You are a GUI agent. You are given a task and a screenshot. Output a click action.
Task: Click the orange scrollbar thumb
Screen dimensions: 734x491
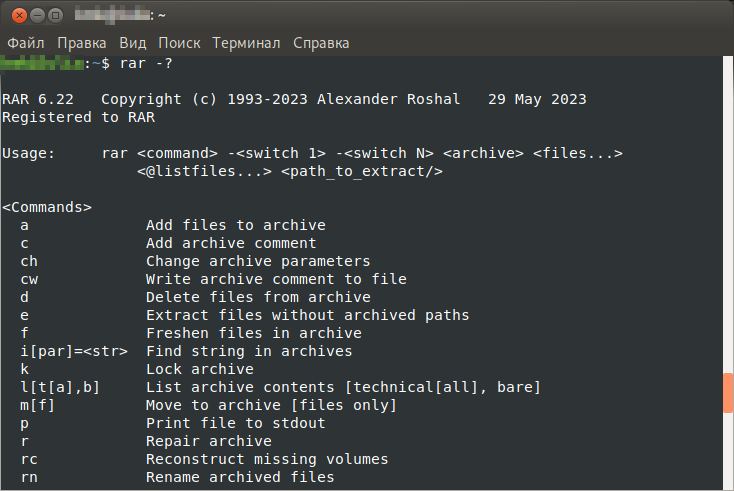tap(728, 393)
